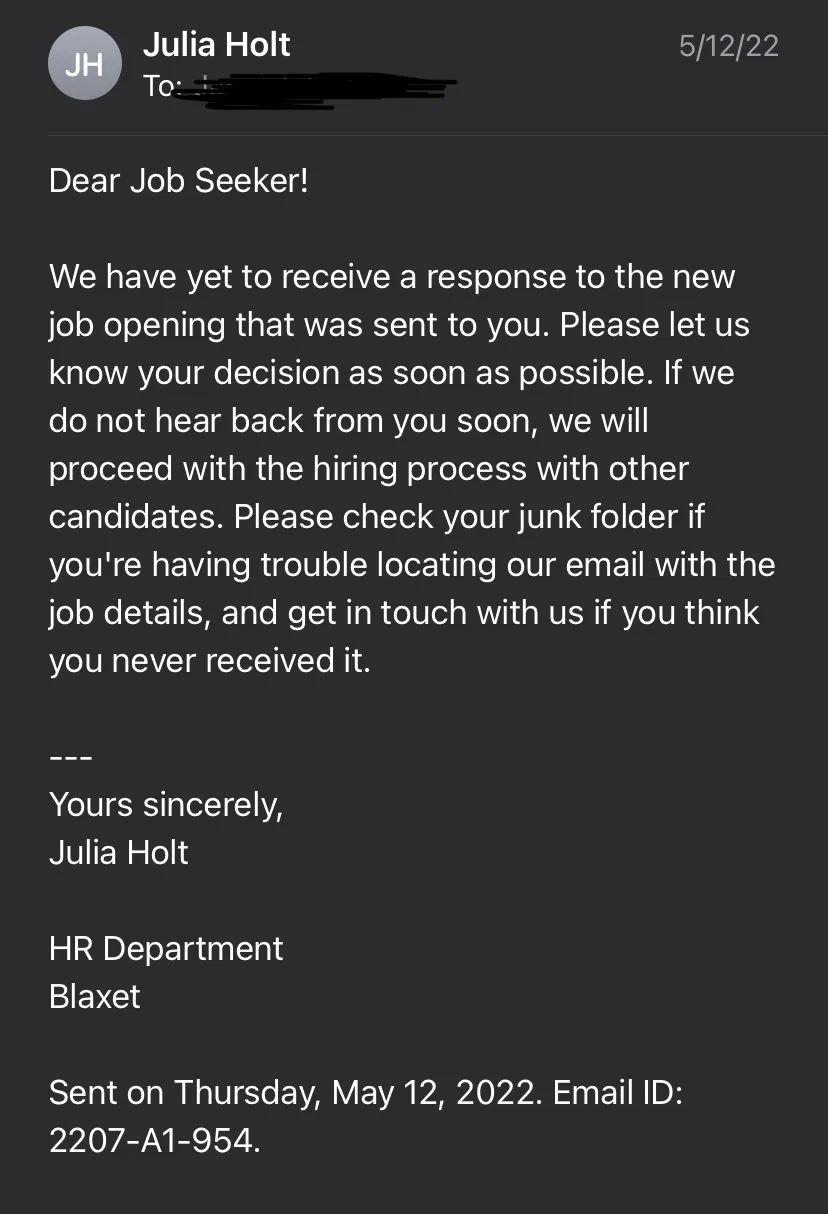Tap the triple-dash signature separator
828x1214 pixels.
(x=71, y=757)
